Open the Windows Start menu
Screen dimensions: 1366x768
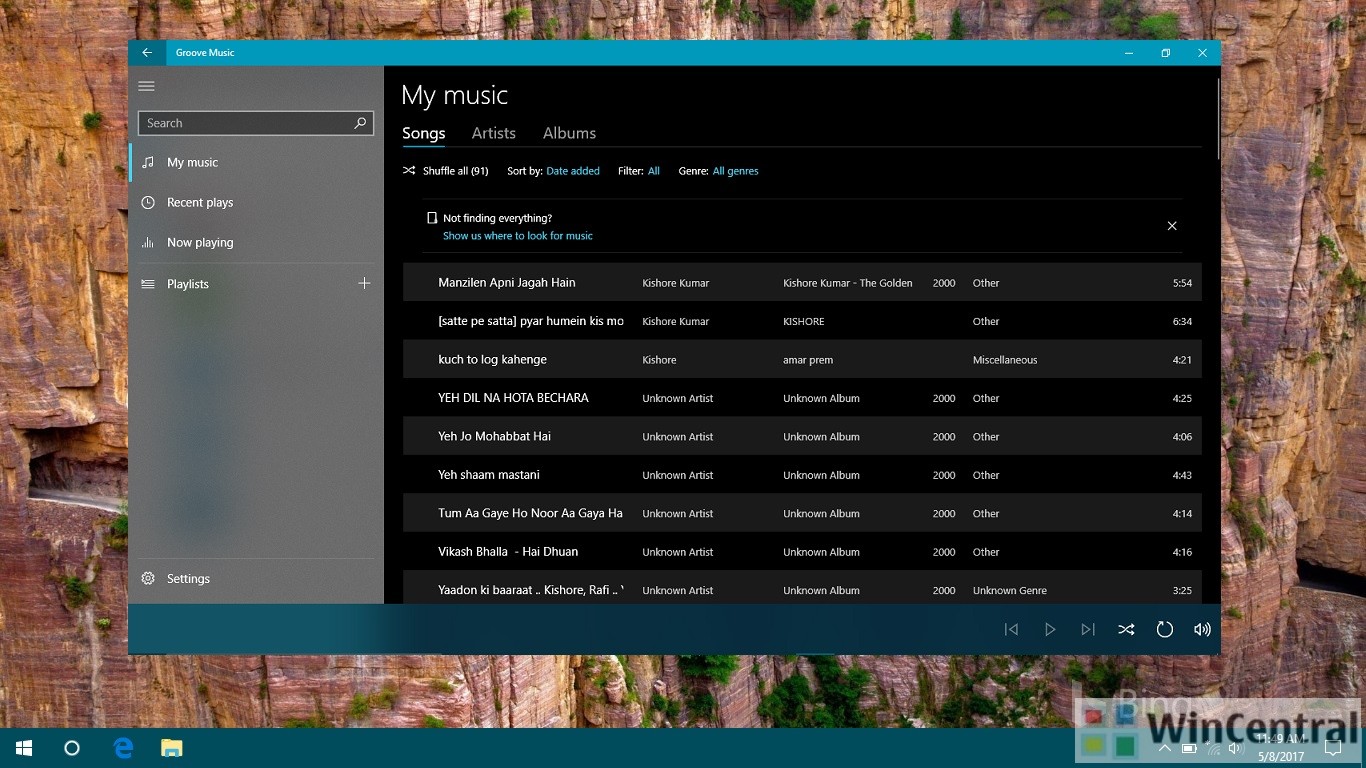[x=24, y=748]
